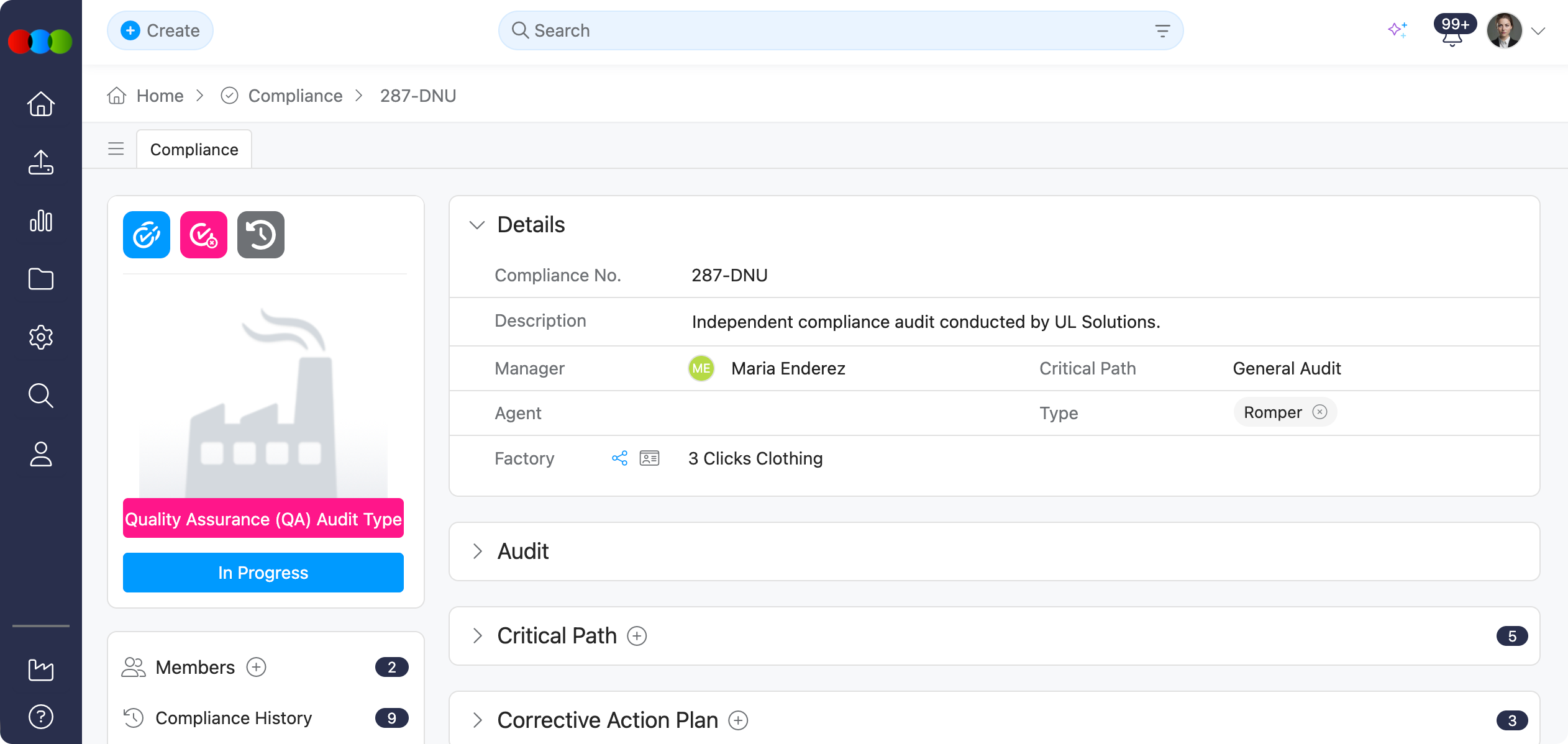Open Settings via the gear icon
1568x744 pixels.
40,337
